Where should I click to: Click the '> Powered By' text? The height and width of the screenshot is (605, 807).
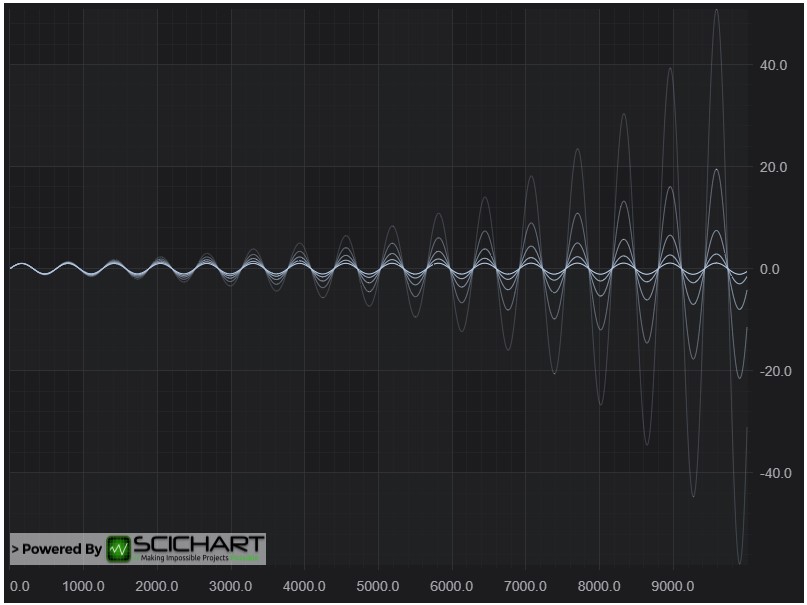[57, 549]
